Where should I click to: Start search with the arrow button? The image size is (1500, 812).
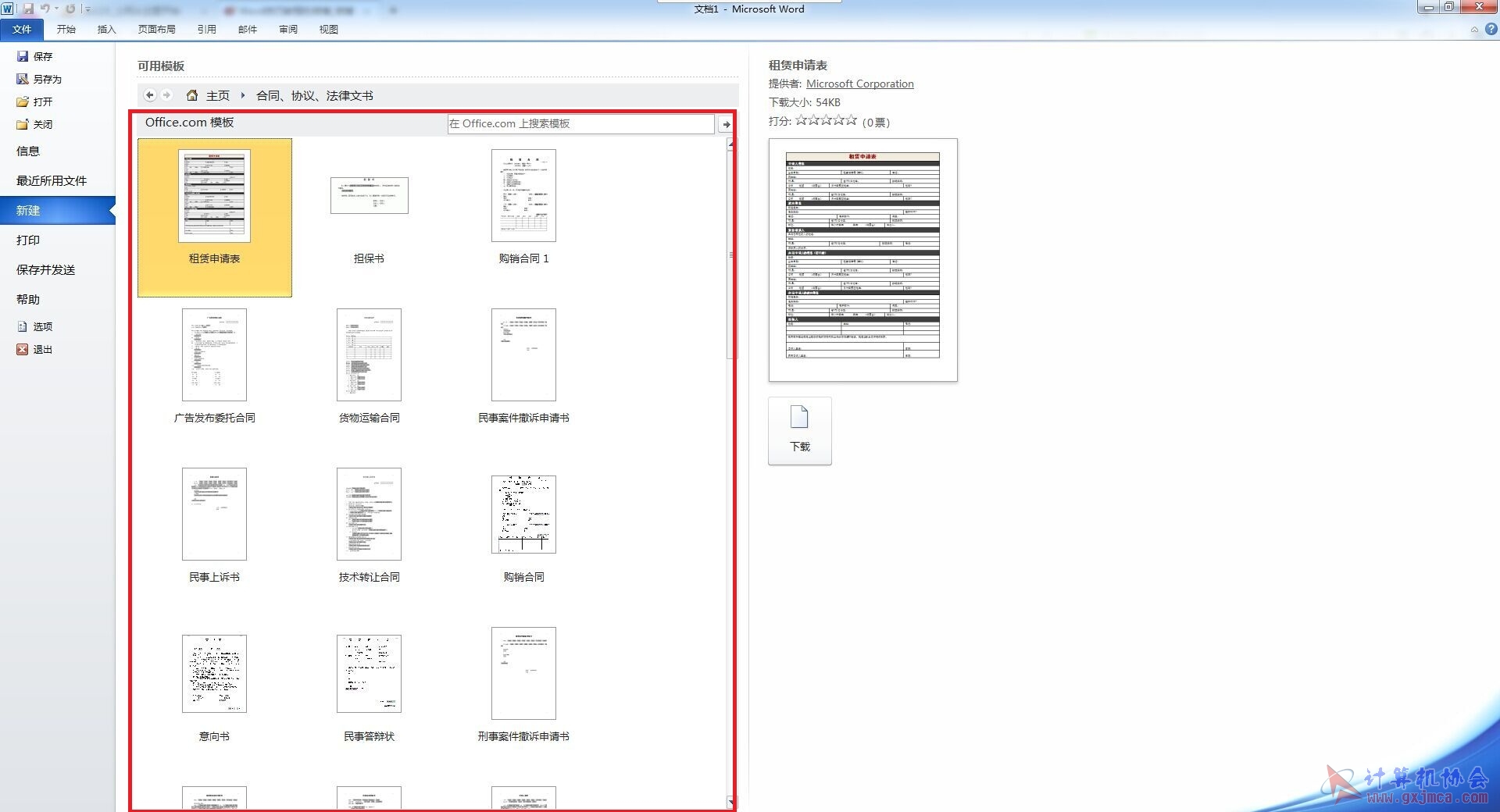[x=726, y=124]
